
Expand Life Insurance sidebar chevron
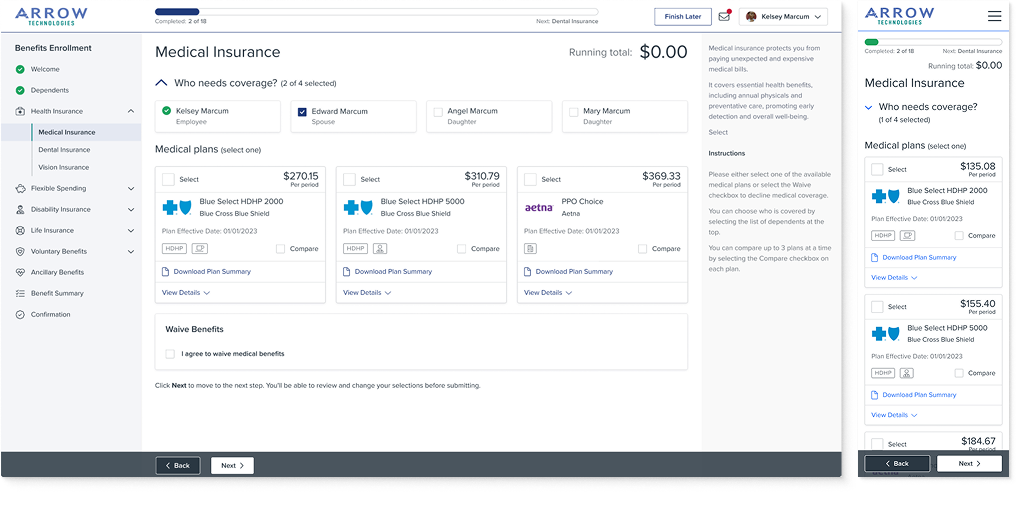pos(131,231)
